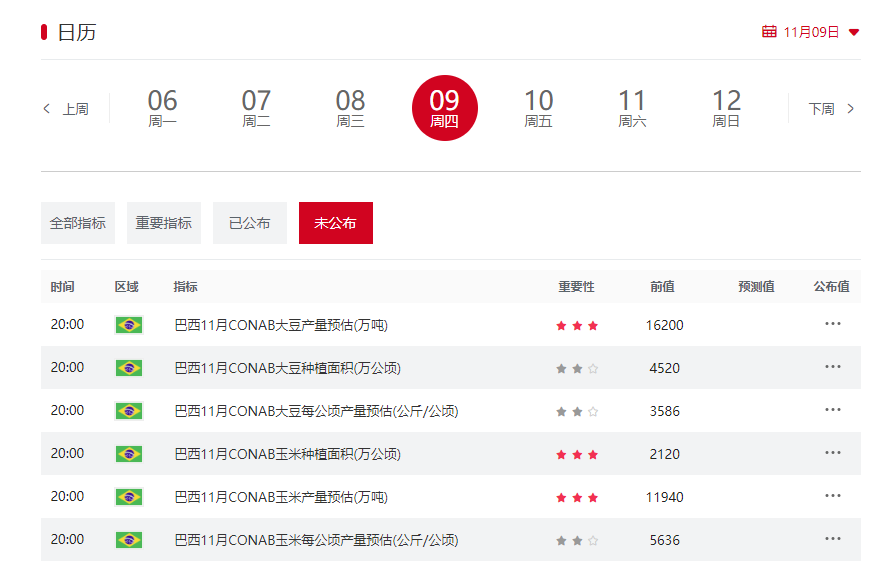Expand the 11月09日 date dropdown arrow
This screenshot has height=564, width=879.
(x=853, y=33)
